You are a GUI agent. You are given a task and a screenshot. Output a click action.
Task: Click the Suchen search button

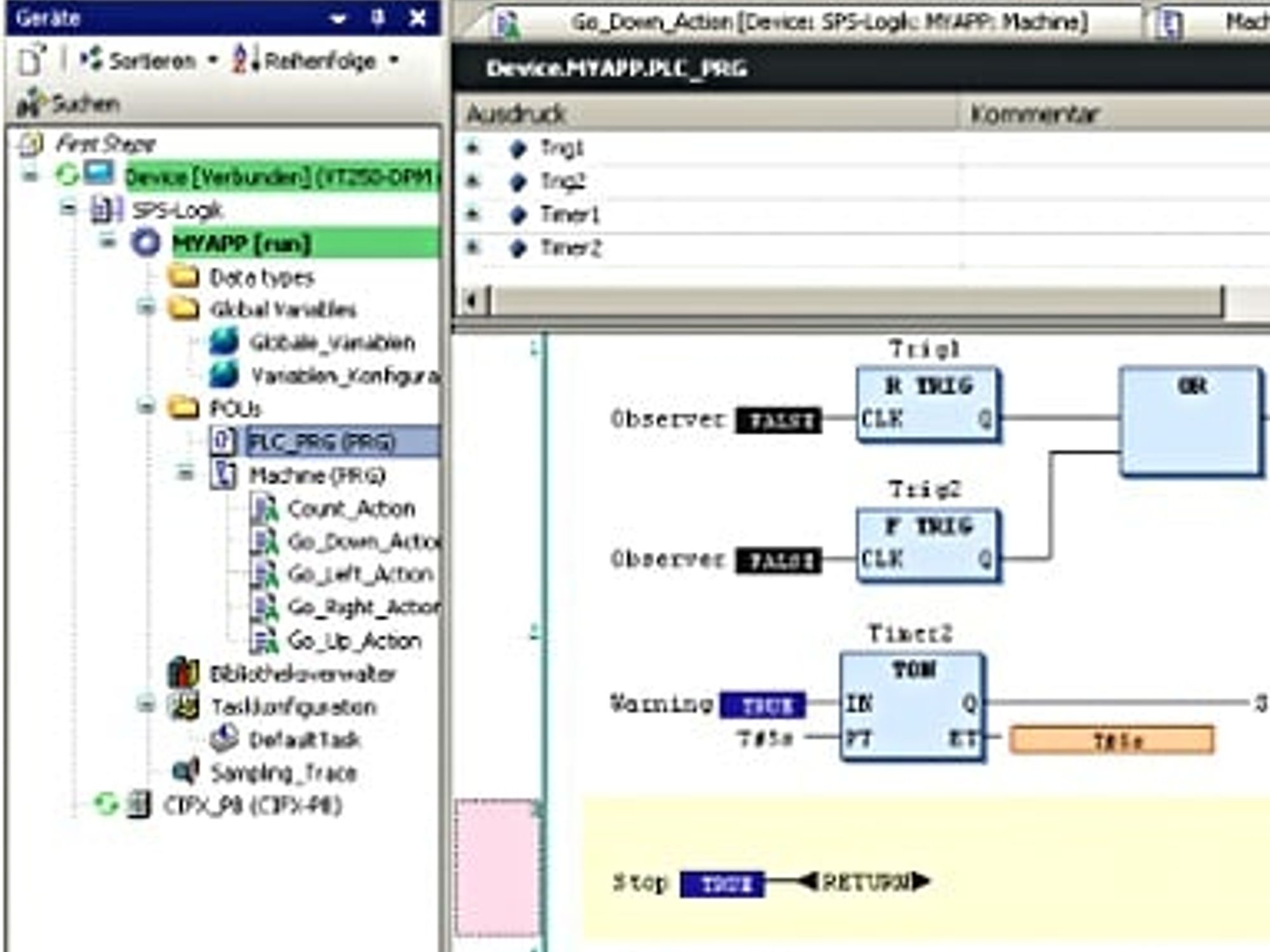[69, 103]
